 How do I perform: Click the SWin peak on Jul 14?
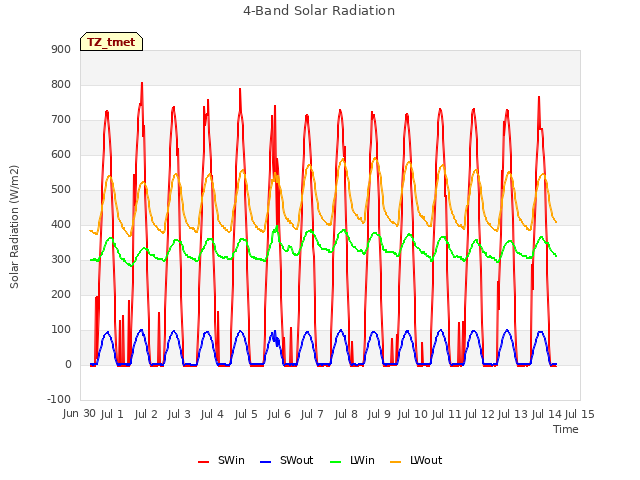click(x=539, y=97)
